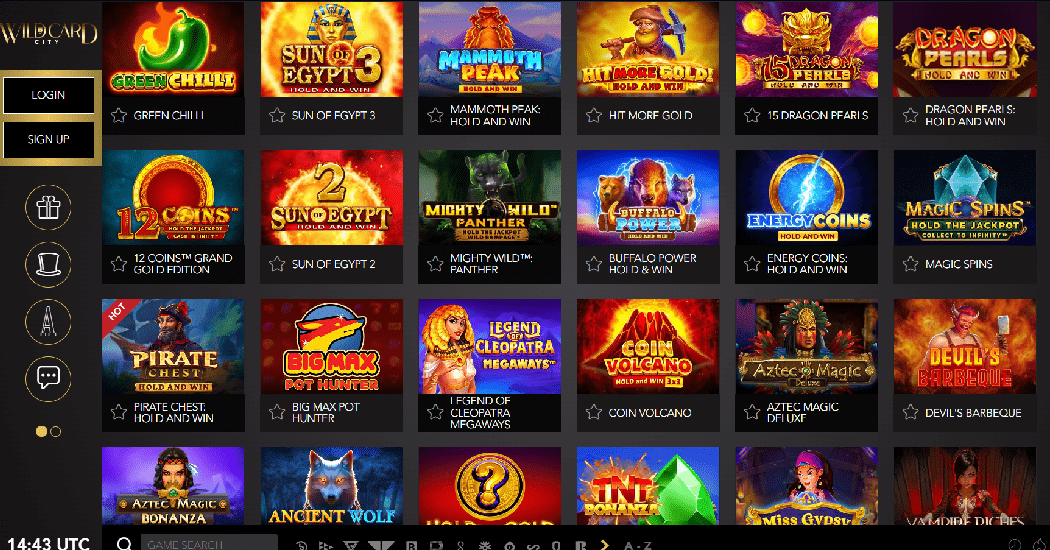Click the top hat VIP icon
This screenshot has height=550, width=1050.
48,265
